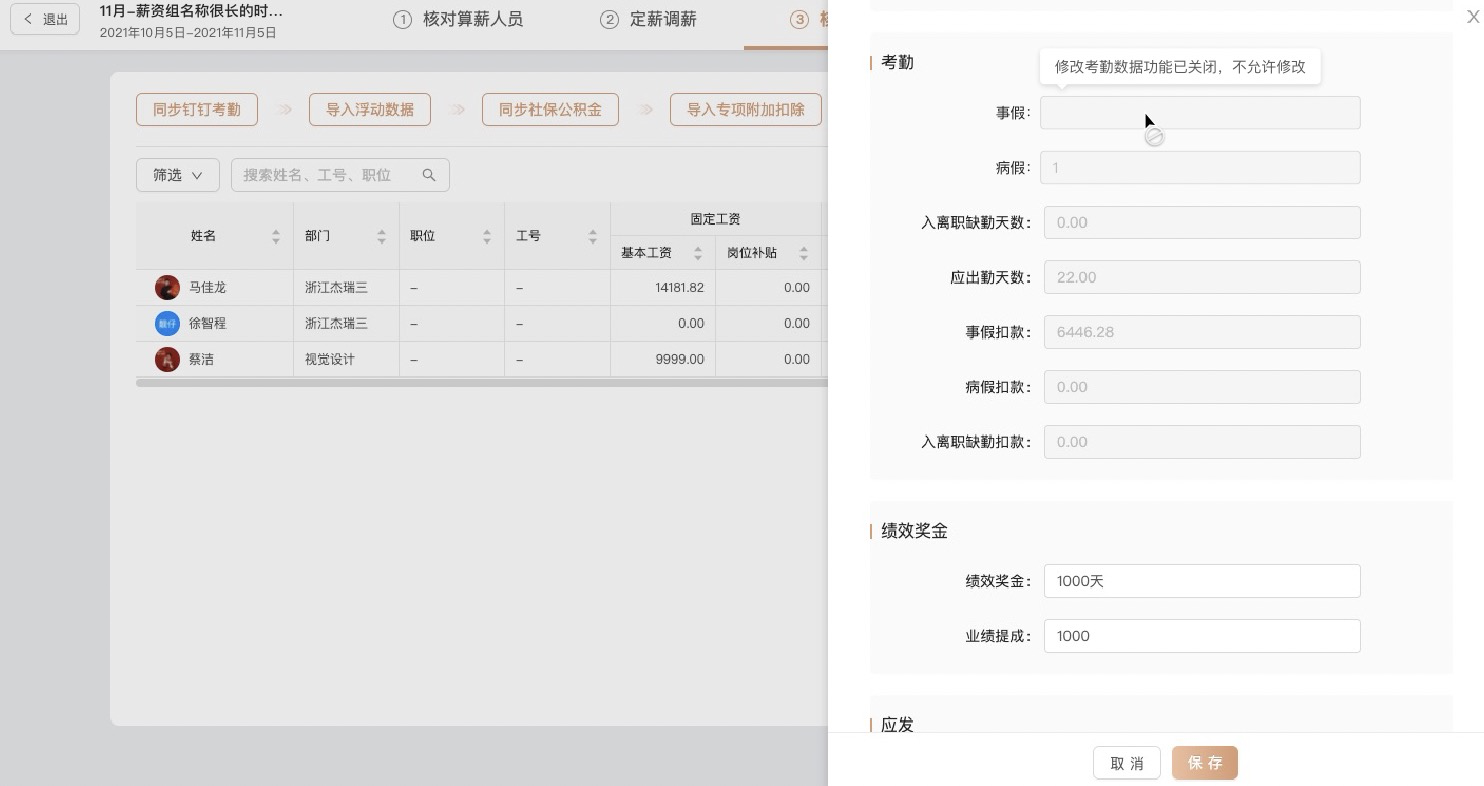Image resolution: width=1484 pixels, height=786 pixels.
Task: Sort table by 工号 column arrows
Action: (592, 236)
